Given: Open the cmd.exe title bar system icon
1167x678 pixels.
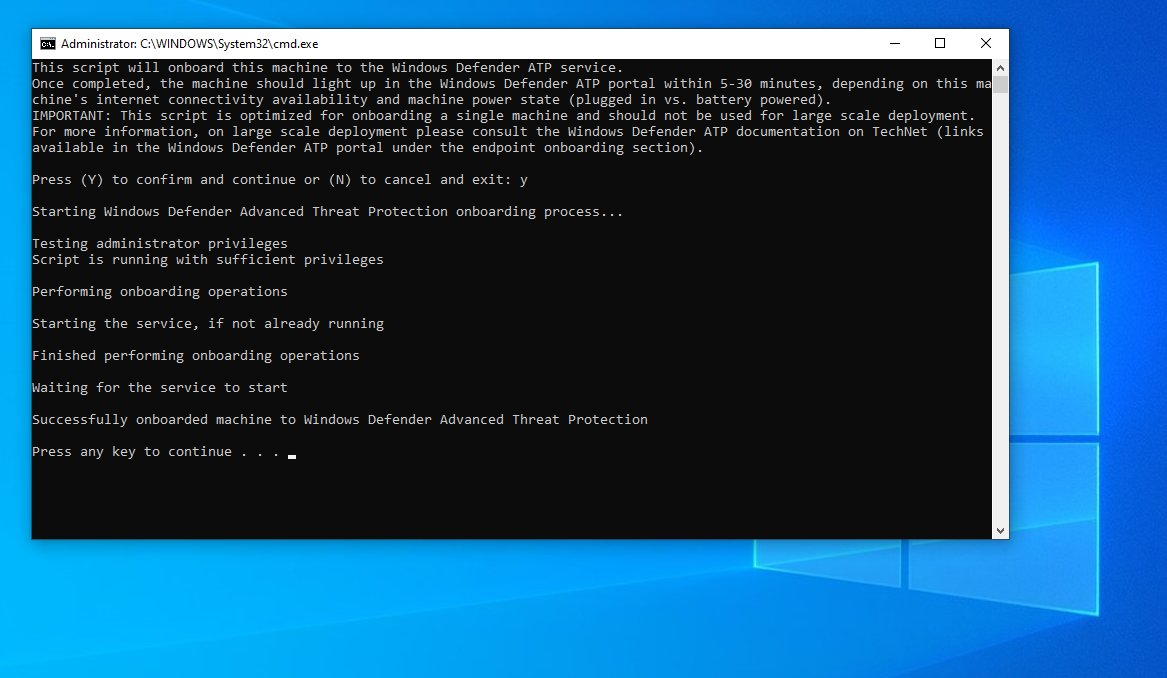Looking at the screenshot, I should point(48,44).
